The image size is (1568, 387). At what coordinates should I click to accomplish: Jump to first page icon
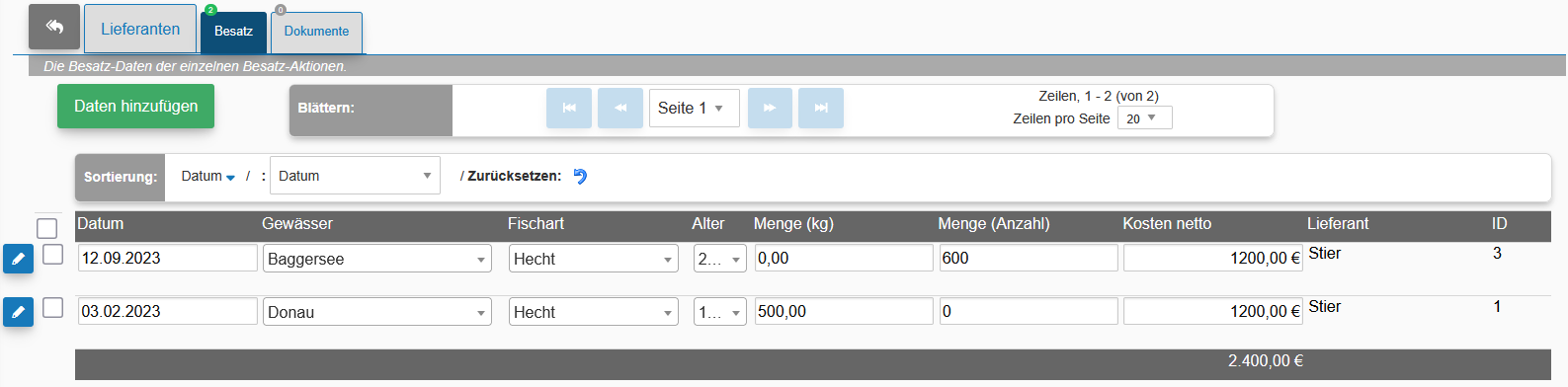point(569,108)
